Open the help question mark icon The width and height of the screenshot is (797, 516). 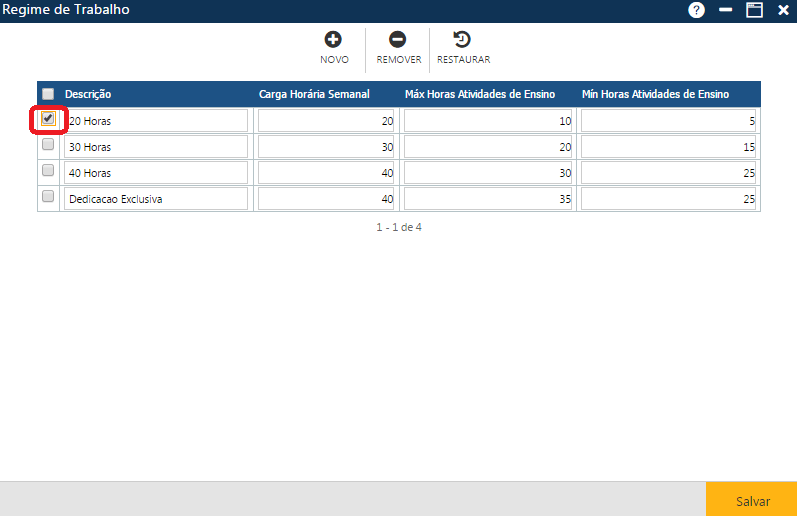696,10
